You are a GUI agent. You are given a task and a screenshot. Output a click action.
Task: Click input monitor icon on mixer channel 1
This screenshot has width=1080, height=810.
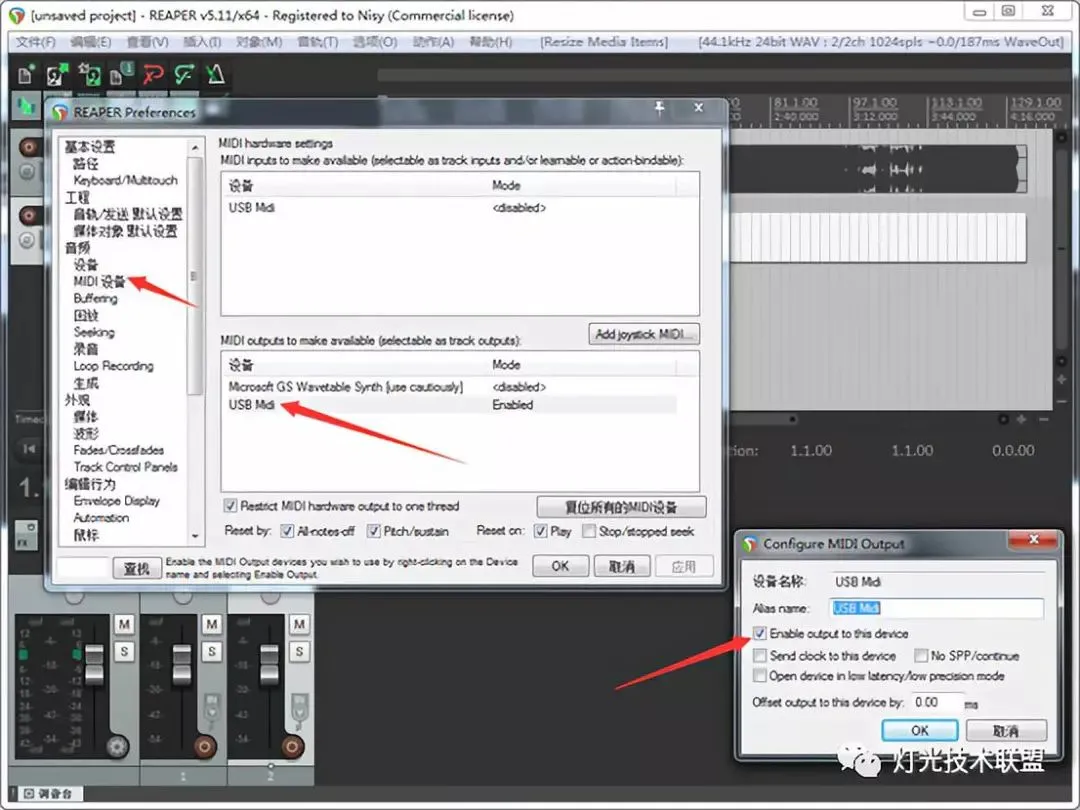211,709
